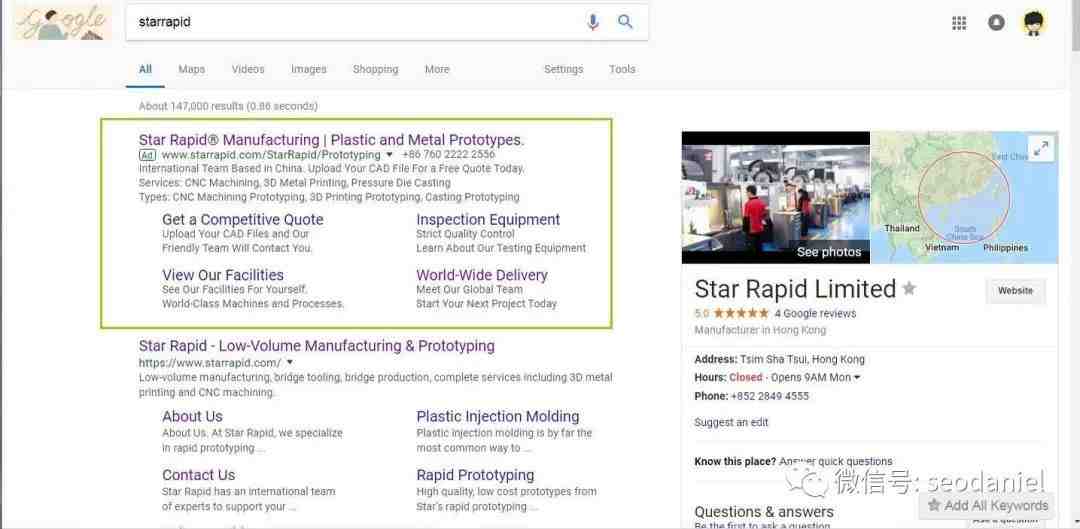Screen dimensions: 1080x529
Task: Switch to the Shopping tab
Action: click(375, 70)
